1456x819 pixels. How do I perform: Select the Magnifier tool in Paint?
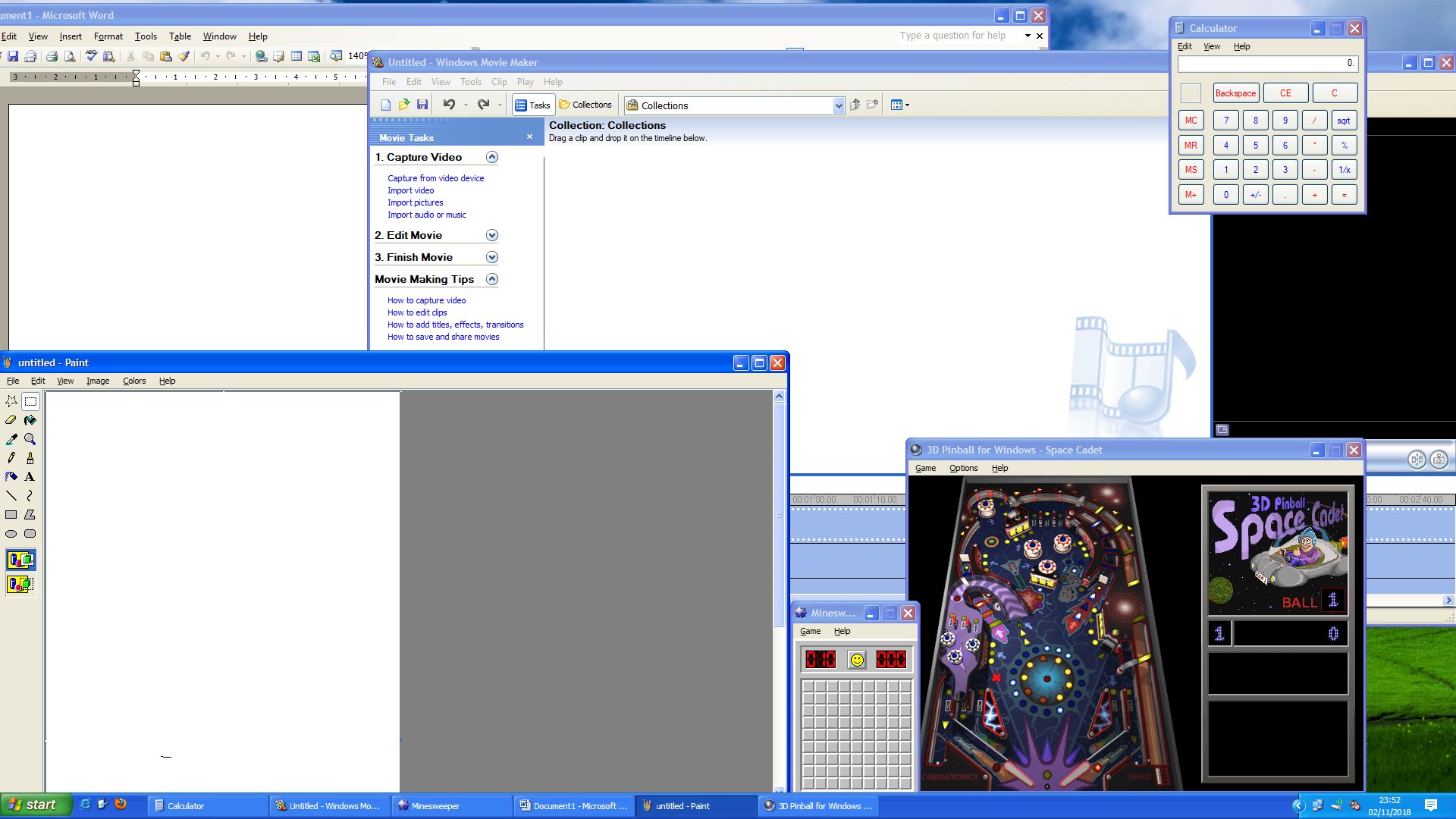coord(30,439)
